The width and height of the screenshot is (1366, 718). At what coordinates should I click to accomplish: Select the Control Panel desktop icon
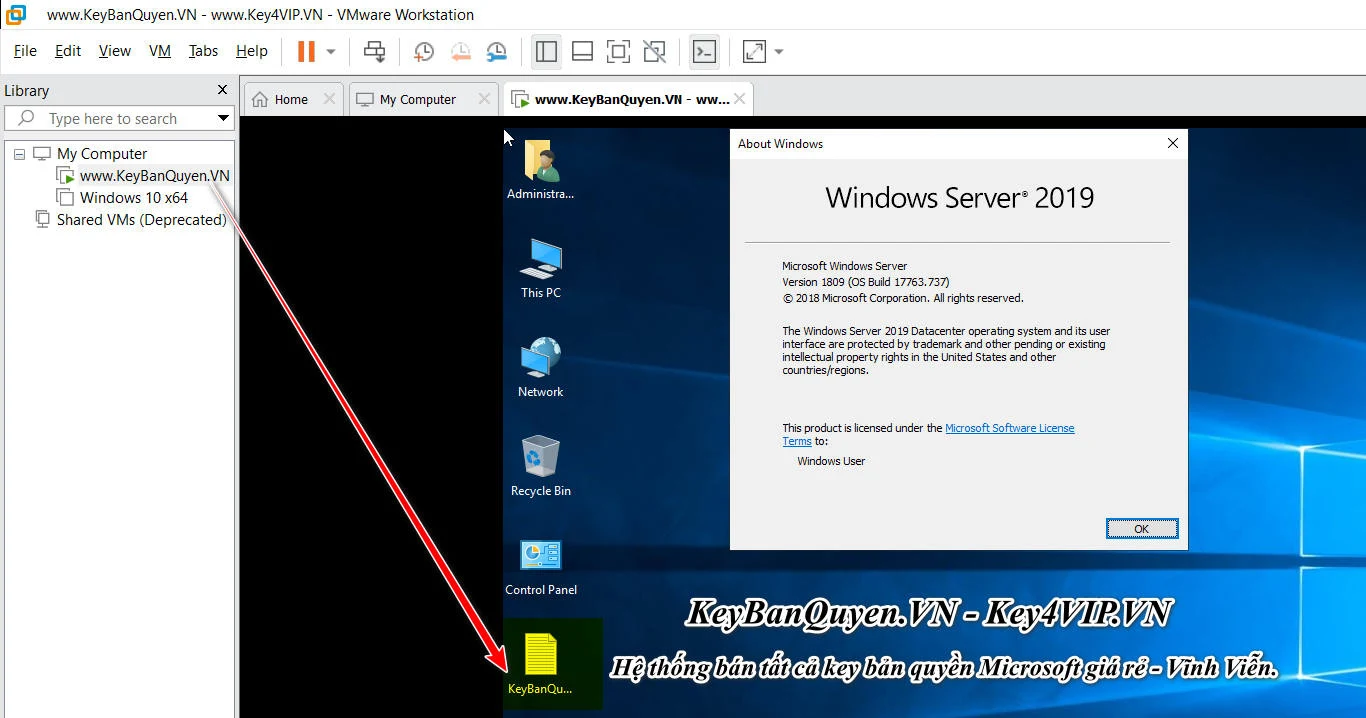[x=540, y=565]
